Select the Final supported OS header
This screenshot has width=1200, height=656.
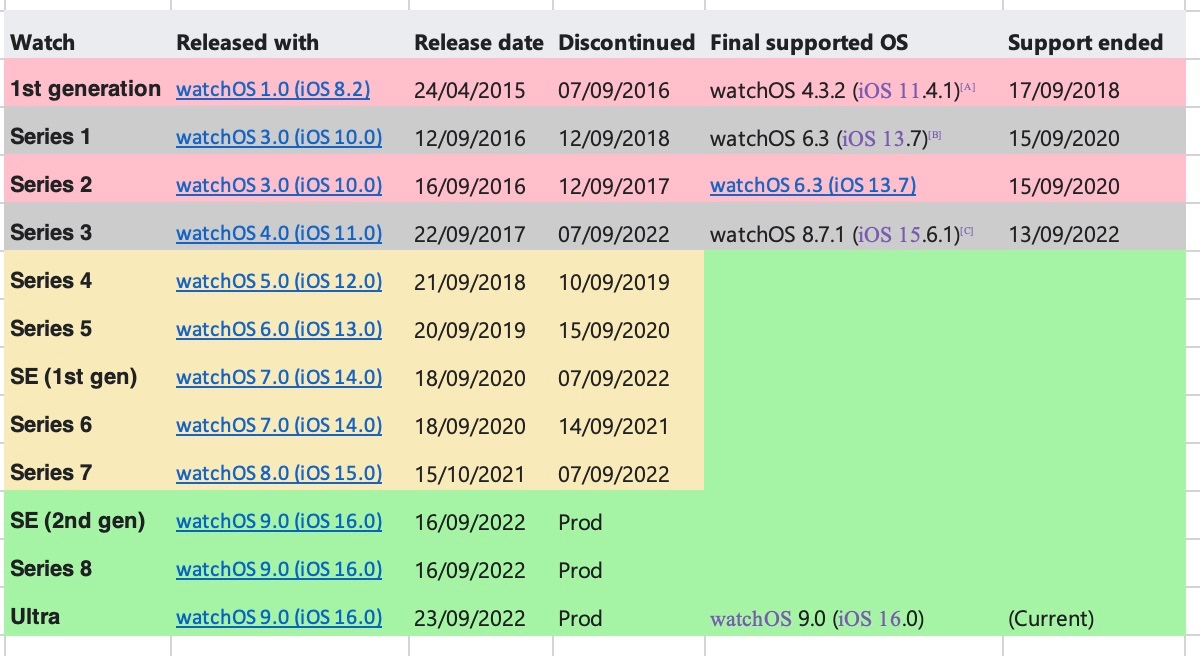coord(808,43)
